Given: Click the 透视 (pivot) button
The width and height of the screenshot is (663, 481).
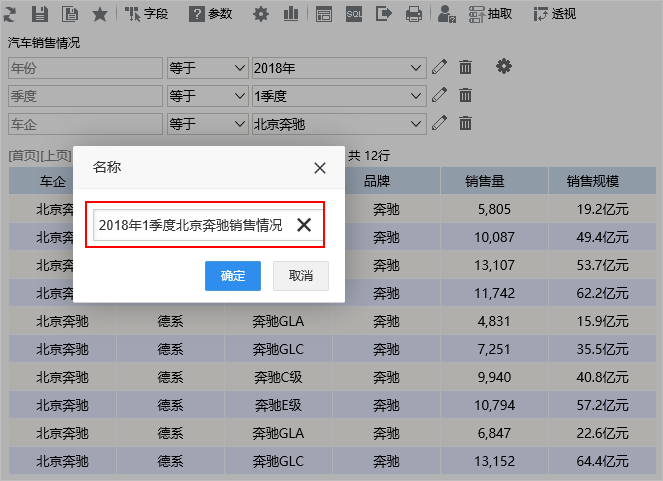Looking at the screenshot, I should (x=555, y=14).
